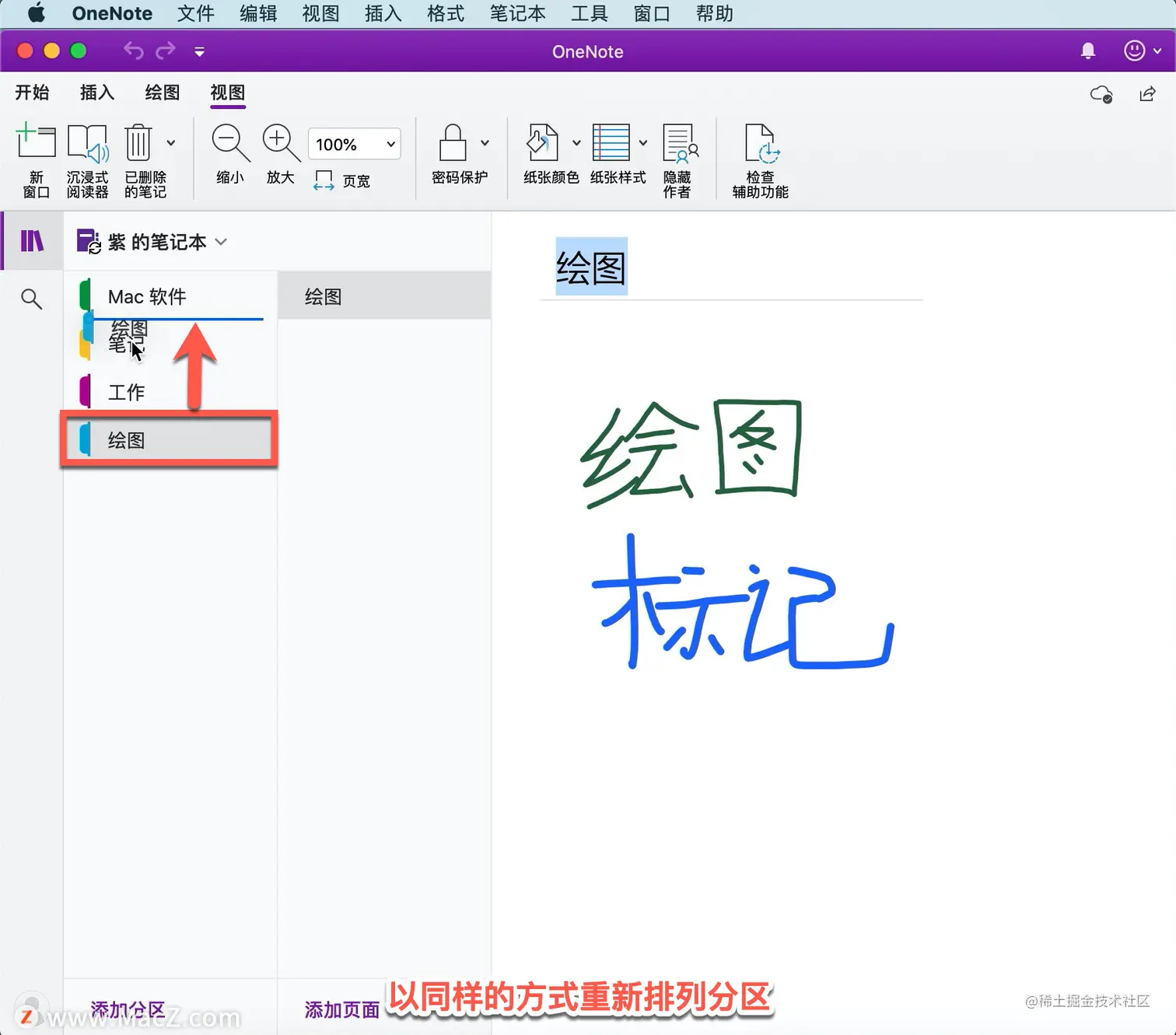The width and height of the screenshot is (1176, 1035).
Task: Switch to the 绘图 ribbon tab
Action: [163, 93]
